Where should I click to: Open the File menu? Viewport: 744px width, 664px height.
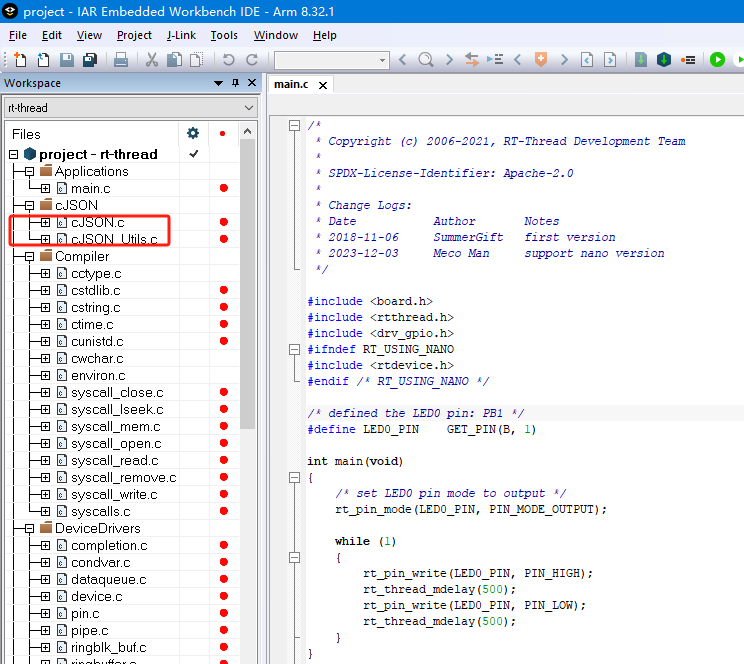tap(18, 35)
